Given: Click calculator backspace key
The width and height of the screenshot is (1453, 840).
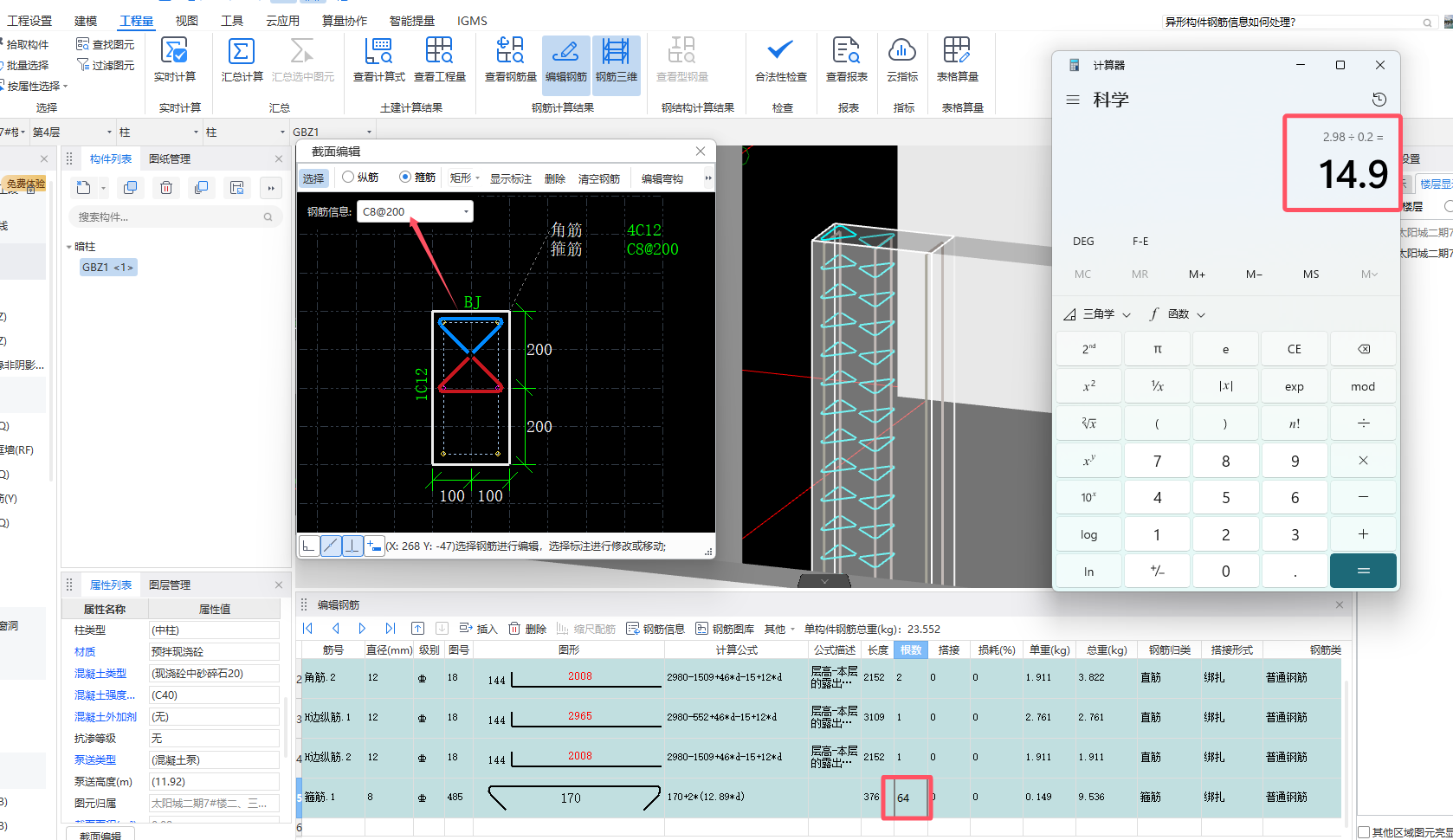Looking at the screenshot, I should (x=1364, y=349).
